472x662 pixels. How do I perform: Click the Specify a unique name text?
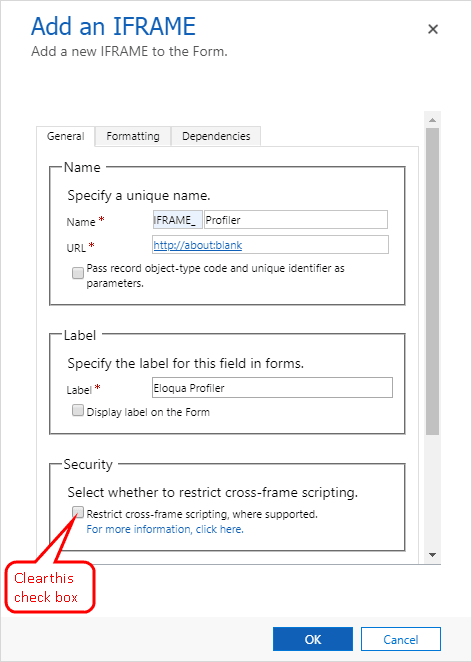coord(139,196)
